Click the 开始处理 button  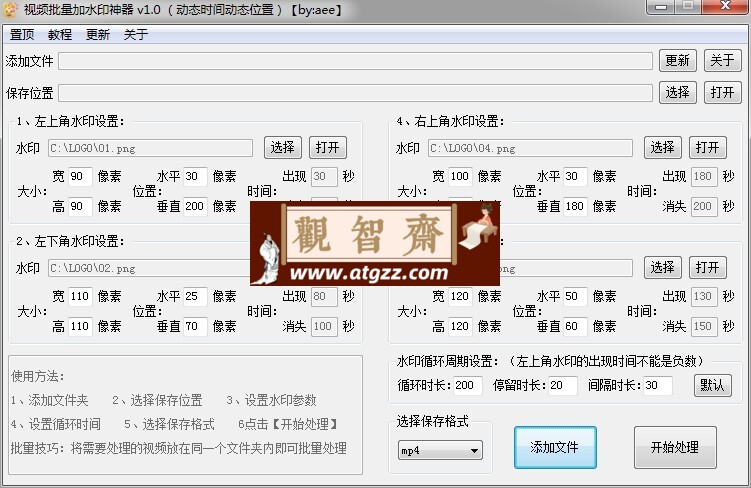[x=675, y=447]
